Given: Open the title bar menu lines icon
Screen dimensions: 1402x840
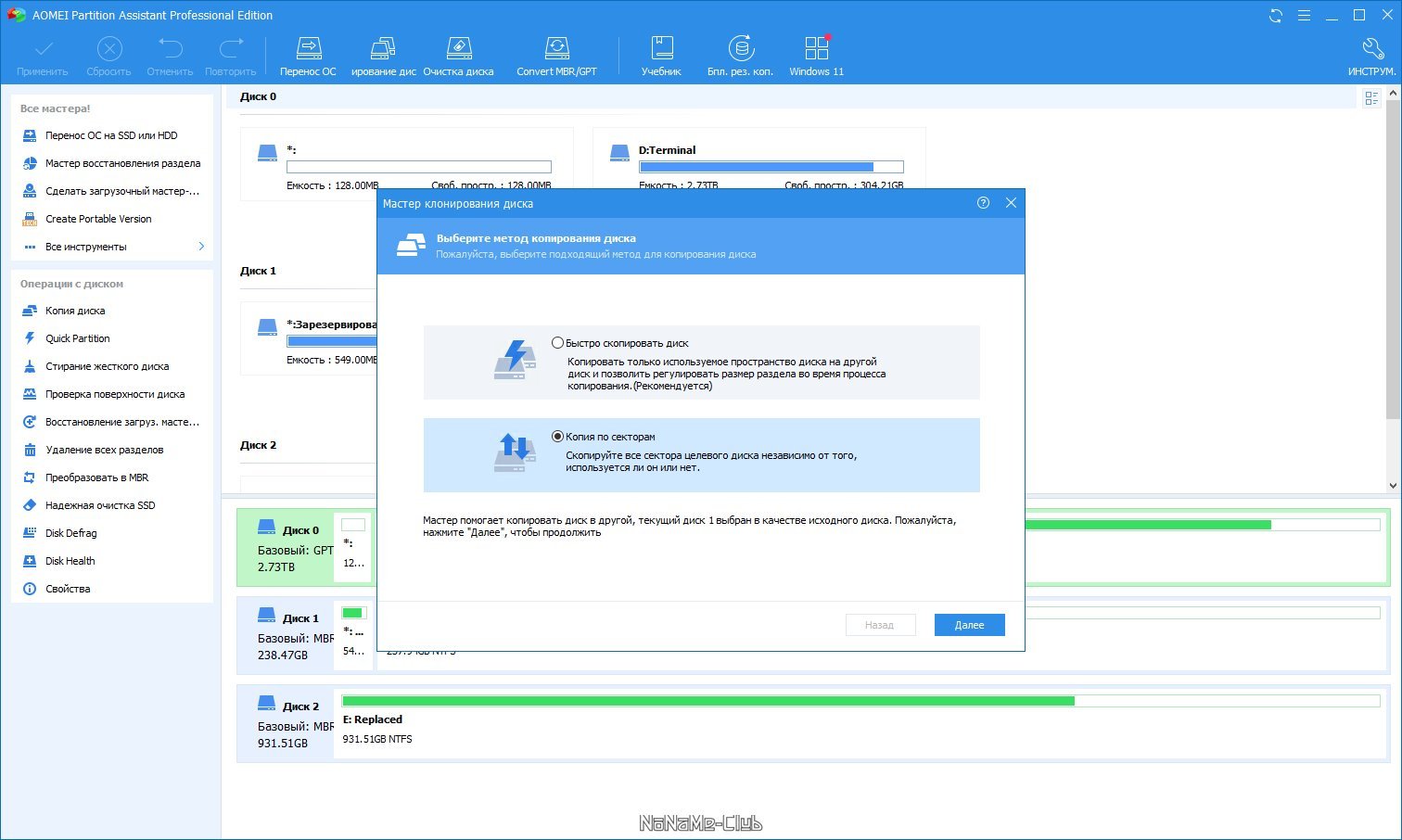Looking at the screenshot, I should pyautogui.click(x=1304, y=16).
